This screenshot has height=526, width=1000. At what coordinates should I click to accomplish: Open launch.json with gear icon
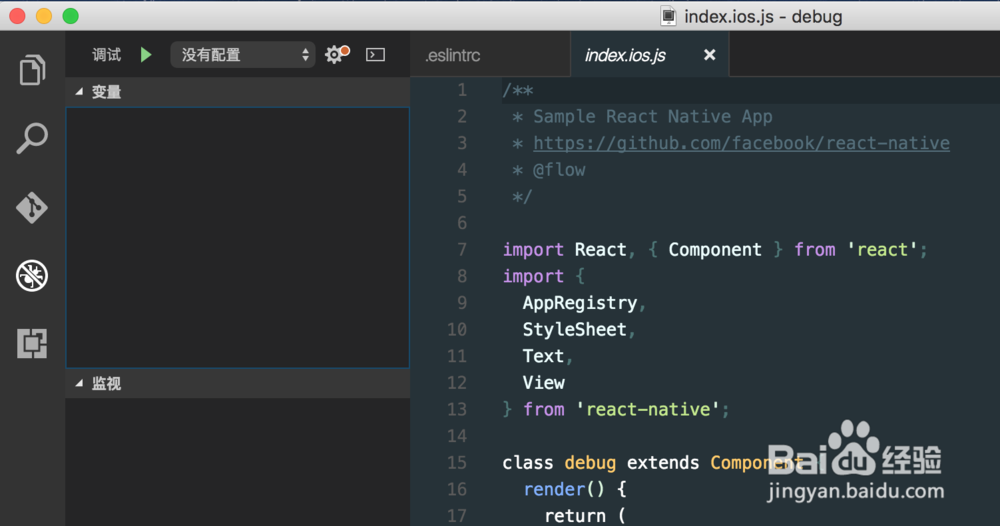click(336, 55)
